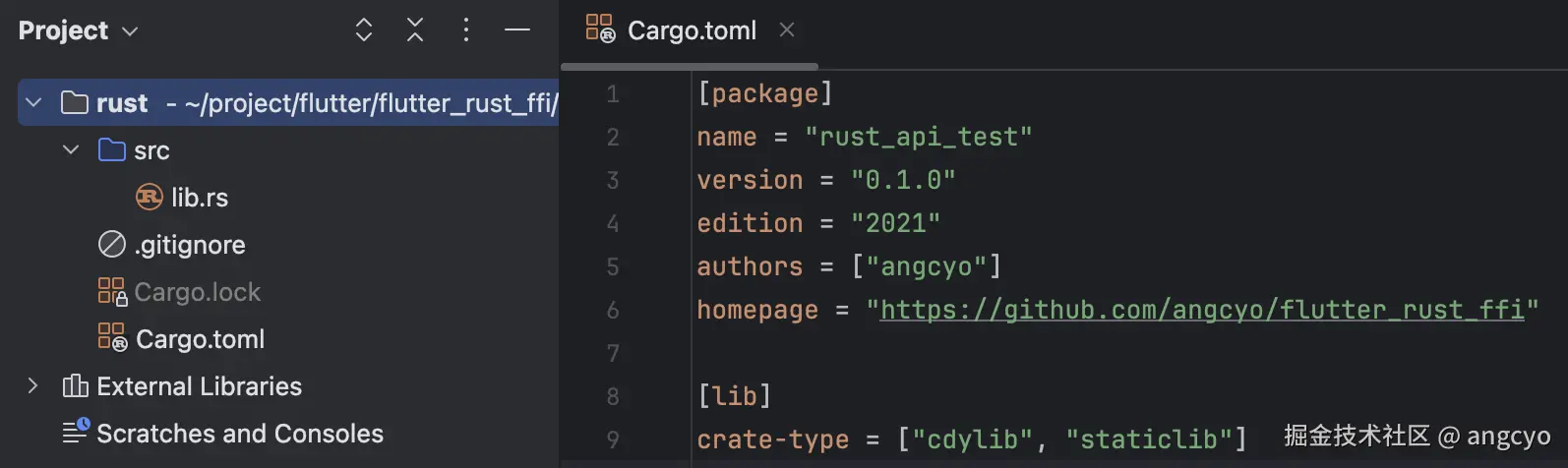Viewport: 1568px width, 468px height.
Task: Click the .gitignore file icon
Action: 112,244
